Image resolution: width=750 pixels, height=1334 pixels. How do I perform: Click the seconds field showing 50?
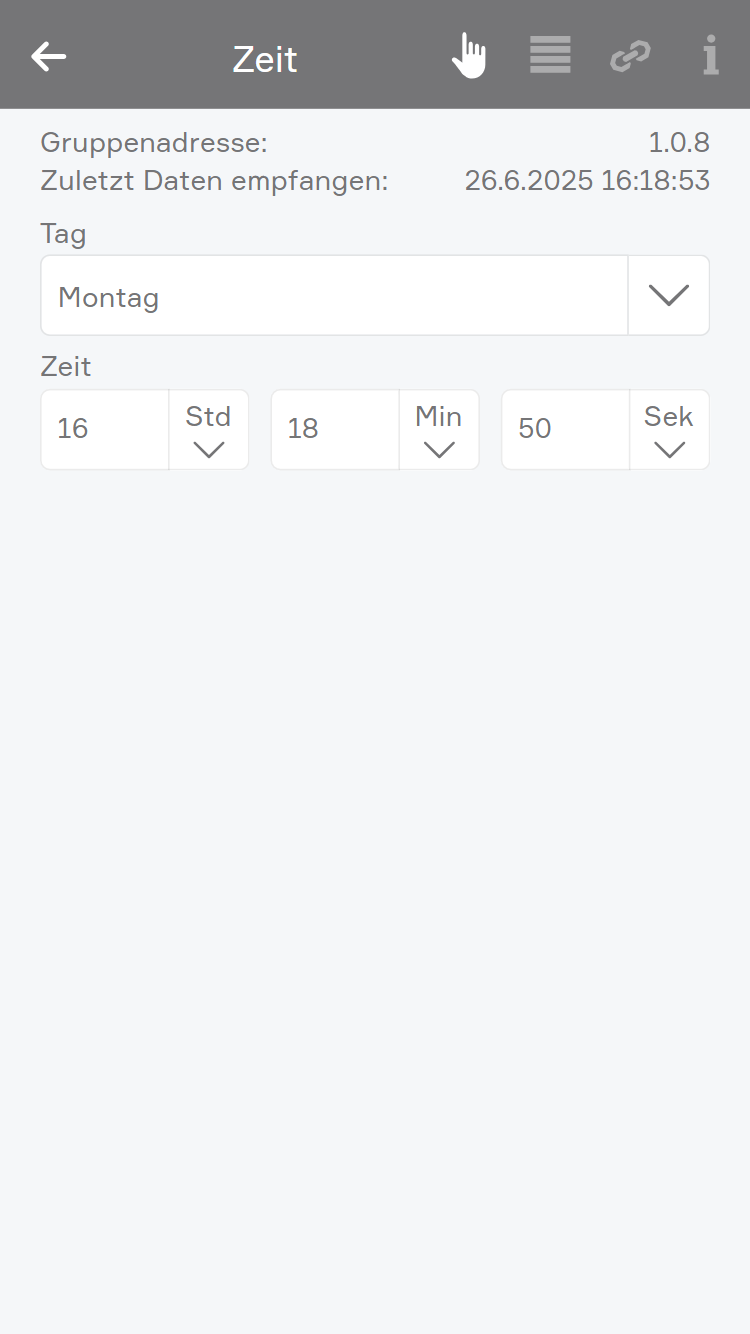click(565, 429)
